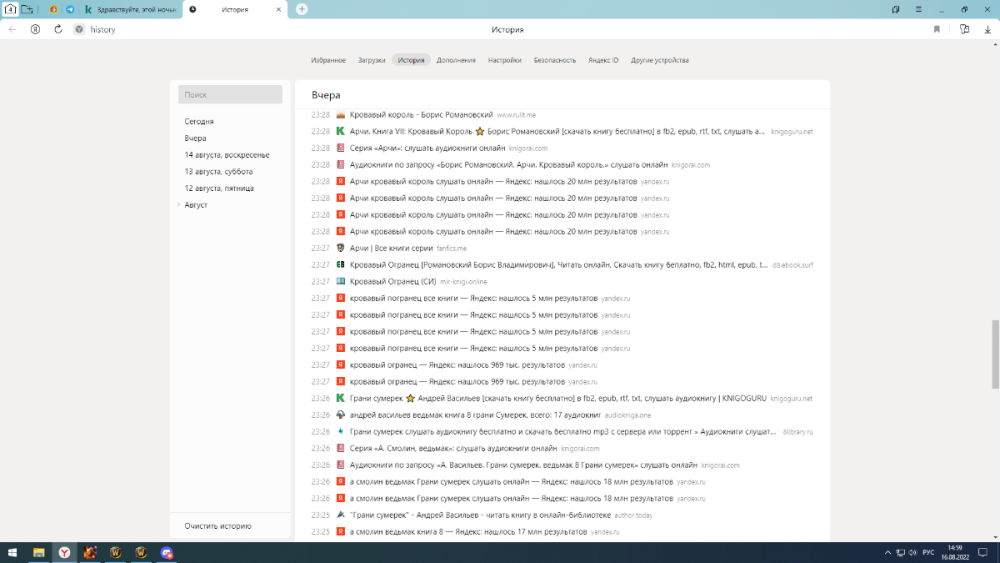This screenshot has height=563, width=1000.
Task: Open the 'Здравствуйте, этой ночью' browser tab
Action: tap(131, 10)
